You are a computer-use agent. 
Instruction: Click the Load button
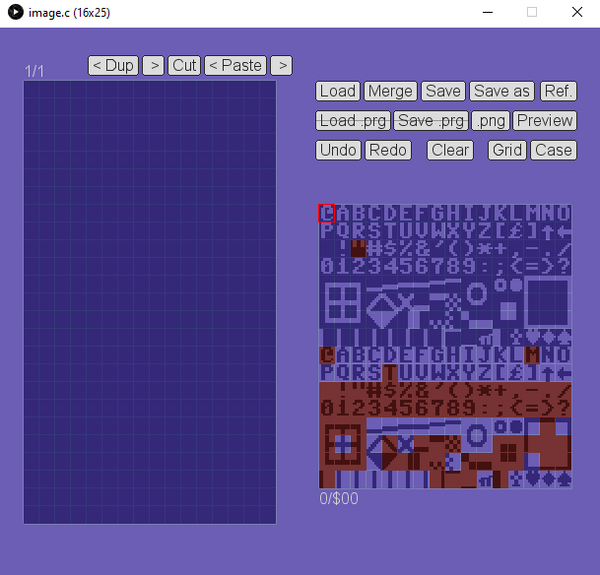point(337,91)
